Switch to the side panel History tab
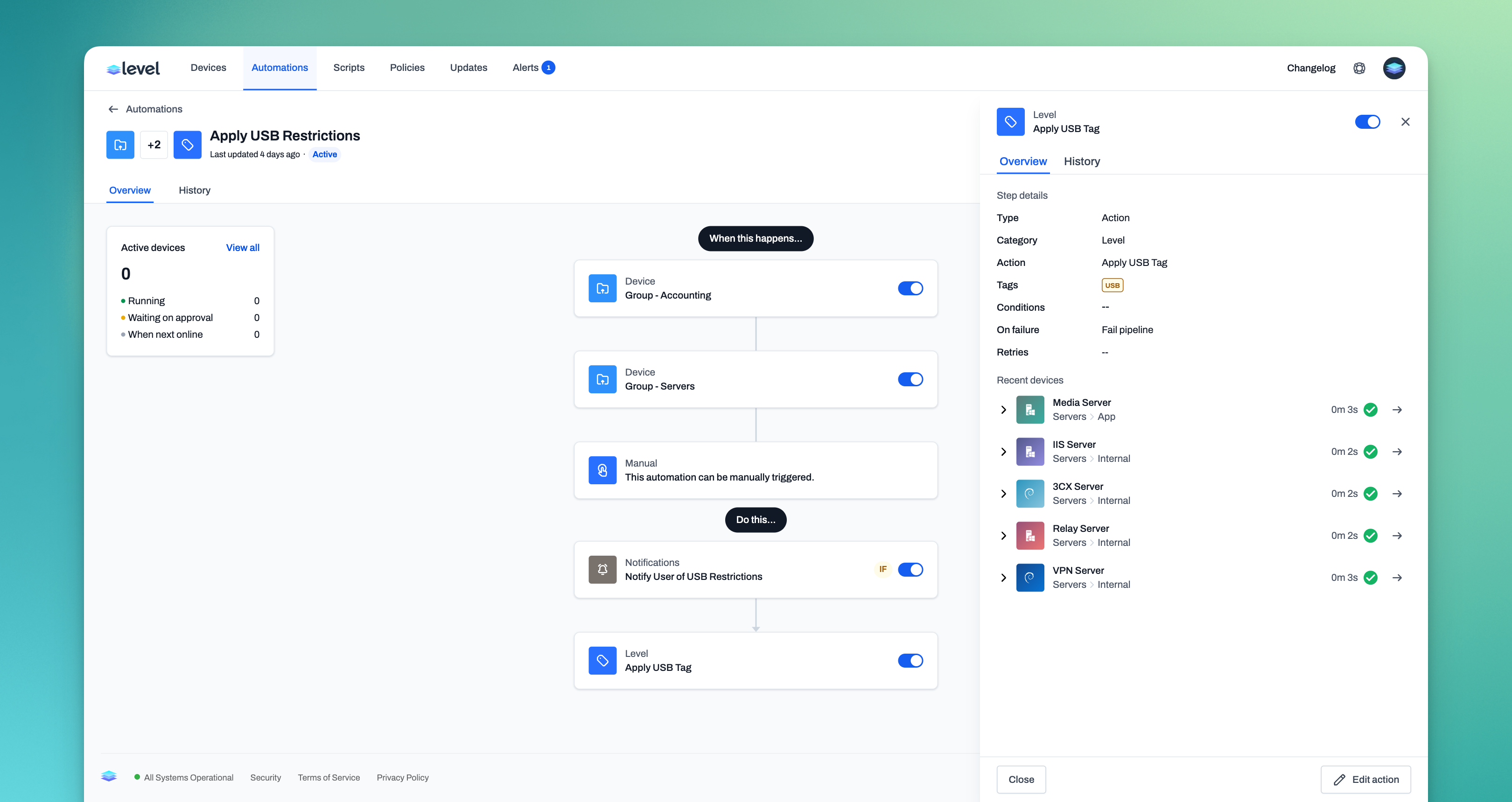1512x802 pixels. (x=1081, y=161)
